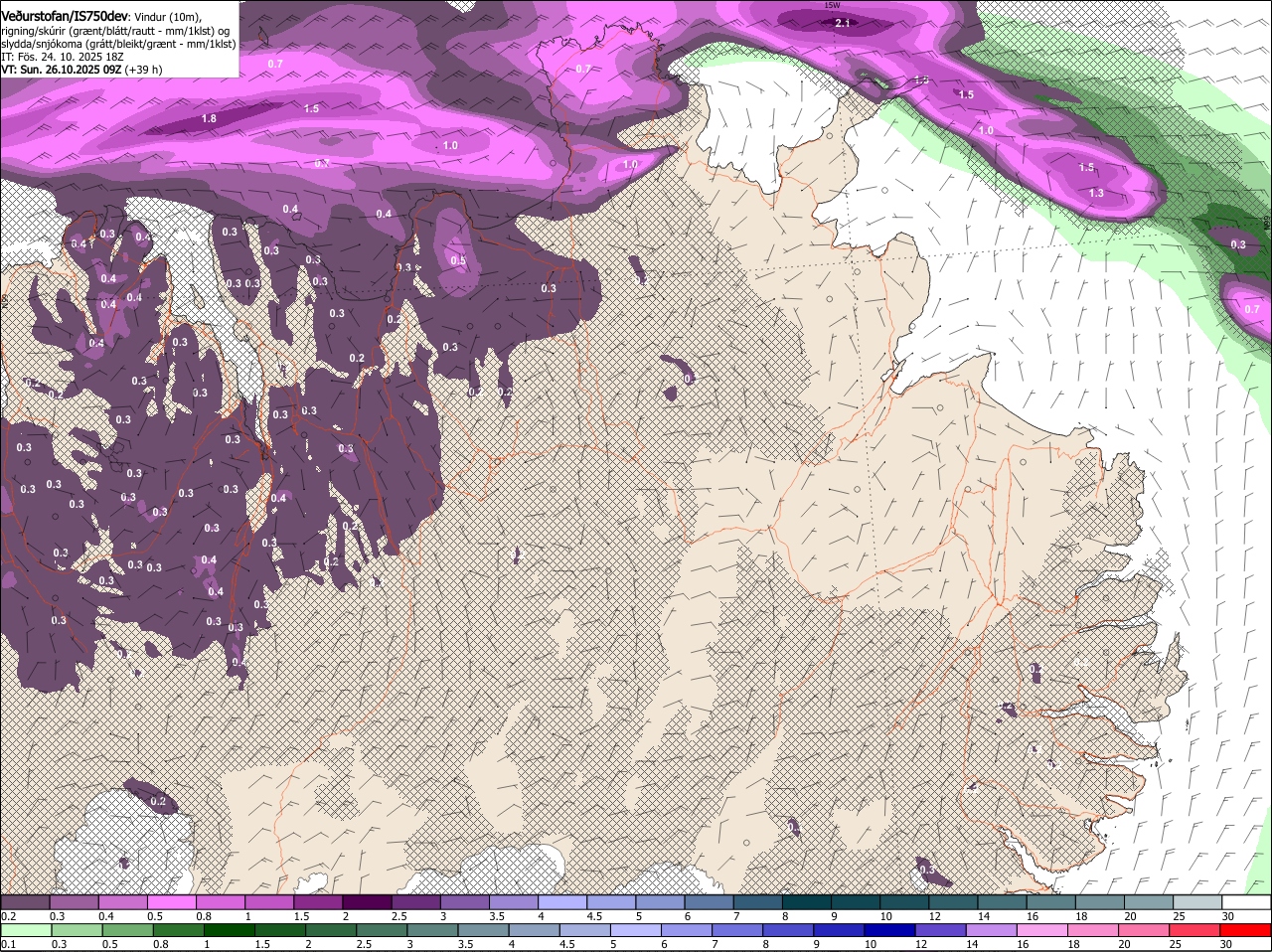Image resolution: width=1272 pixels, height=952 pixels.
Task: Pick the grey-purple legend swatch between 0.2 and 0.3
Action: [28, 902]
